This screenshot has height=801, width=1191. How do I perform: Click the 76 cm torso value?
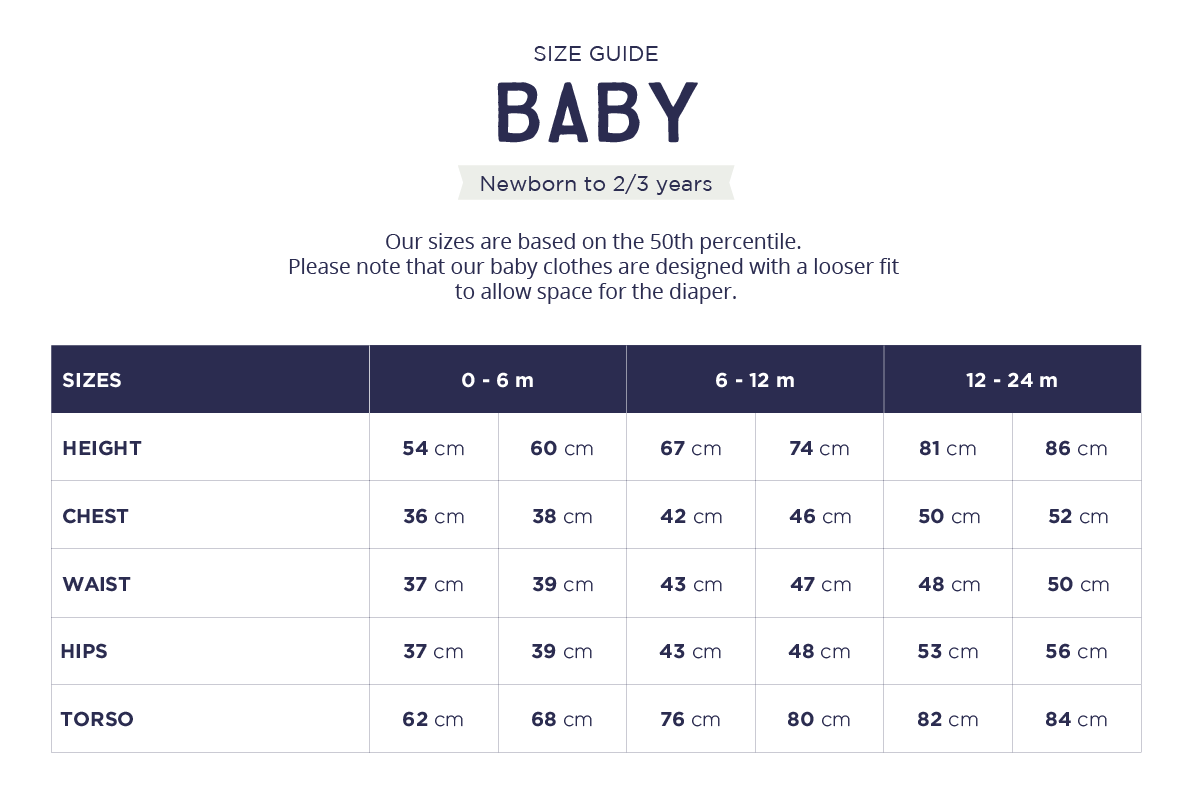coord(690,719)
